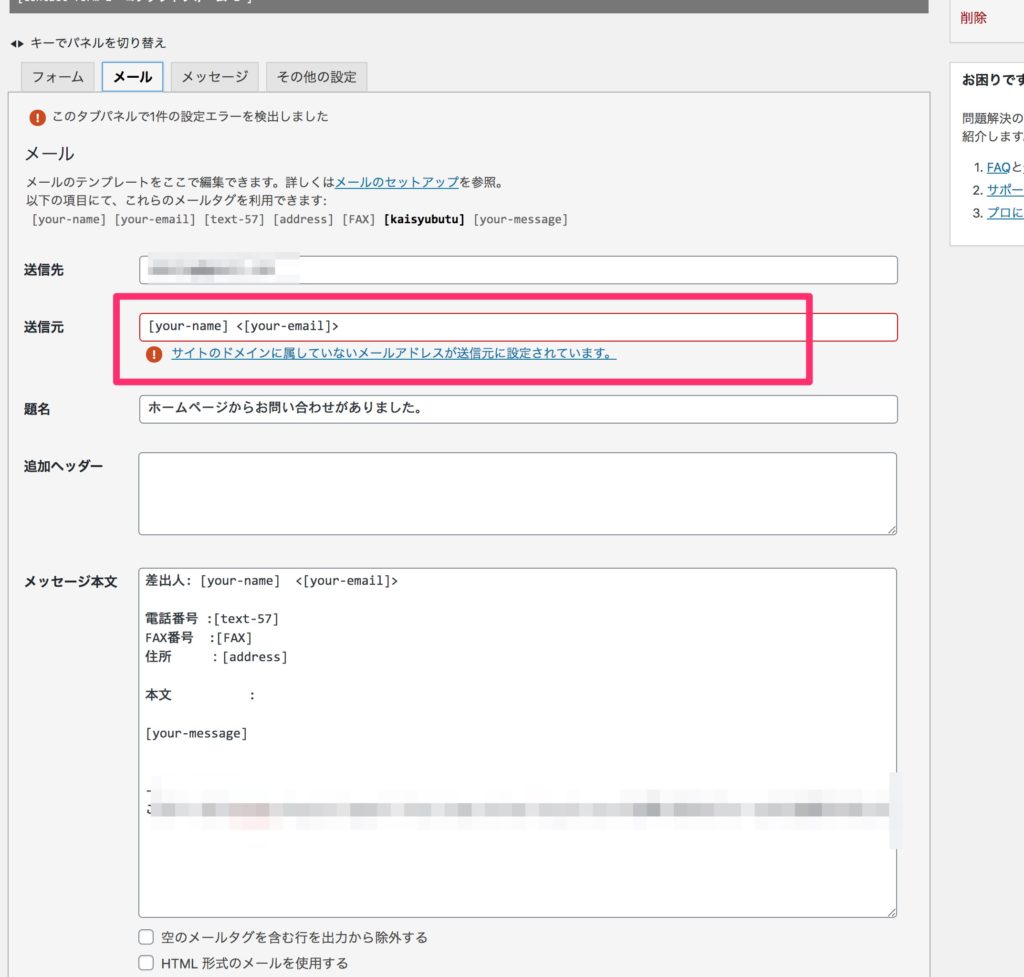This screenshot has width=1024, height=977.
Task: Click the [kaisyubutu] mail tag
Action: 424,219
